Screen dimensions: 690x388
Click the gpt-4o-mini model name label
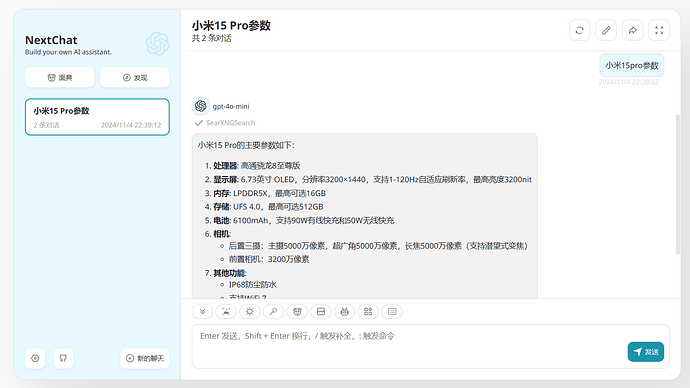[x=231, y=106]
